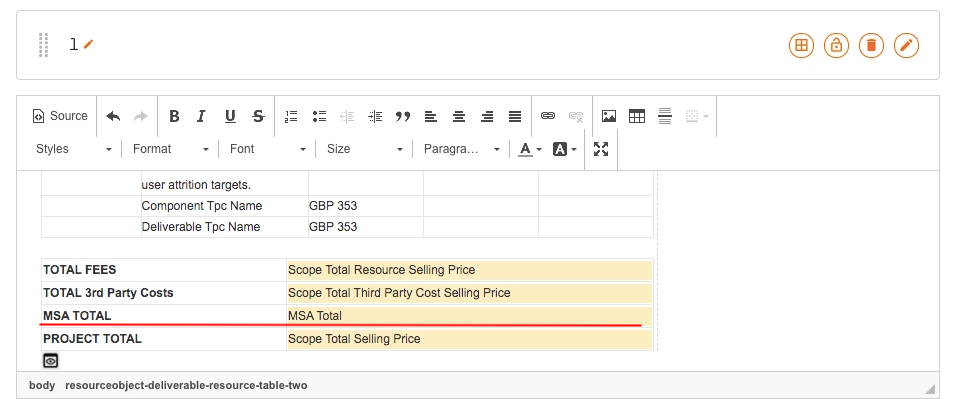Undo the last edit
The width and height of the screenshot is (959, 399).
click(113, 116)
